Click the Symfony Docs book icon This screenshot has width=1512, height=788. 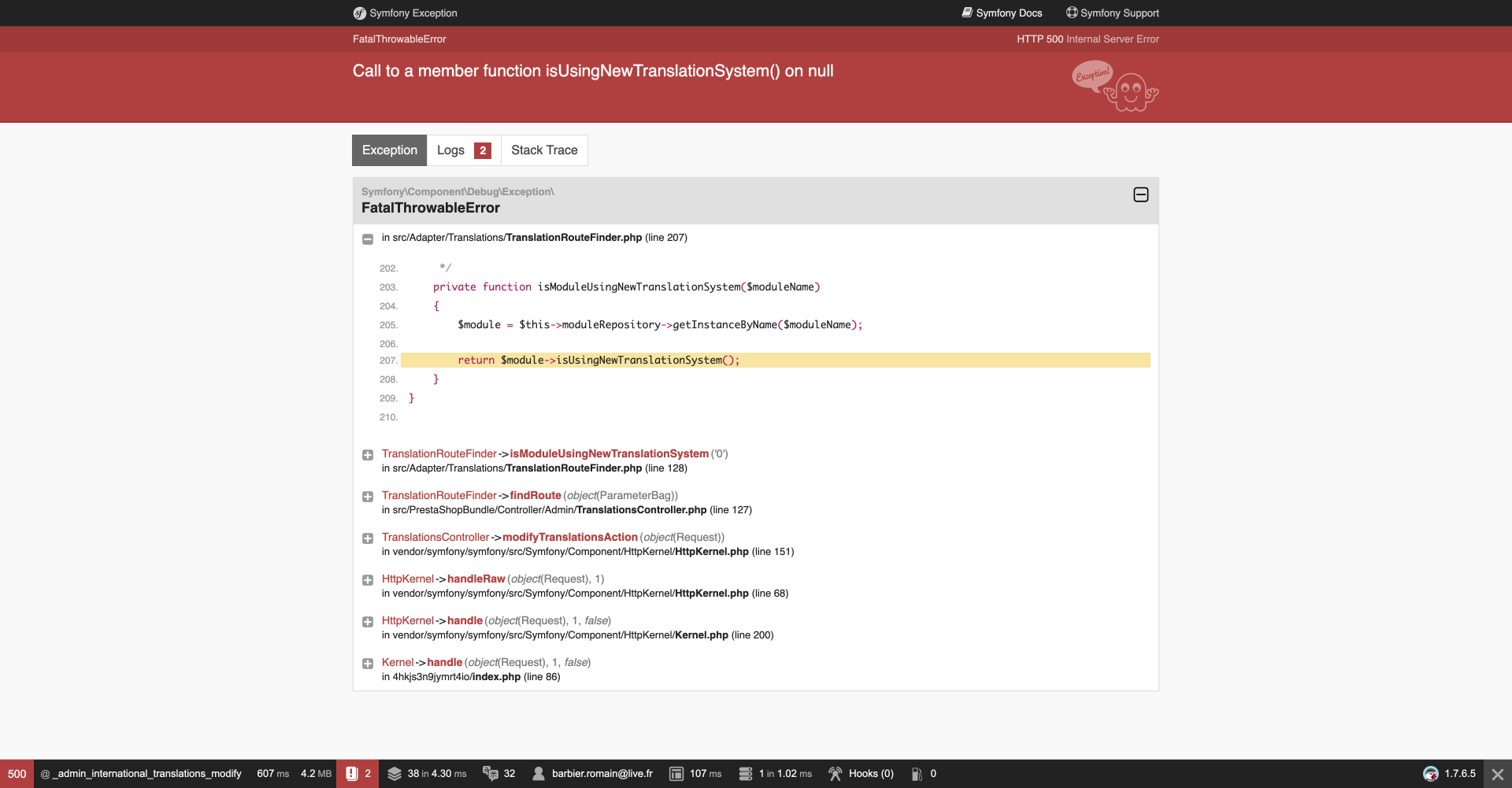(967, 13)
